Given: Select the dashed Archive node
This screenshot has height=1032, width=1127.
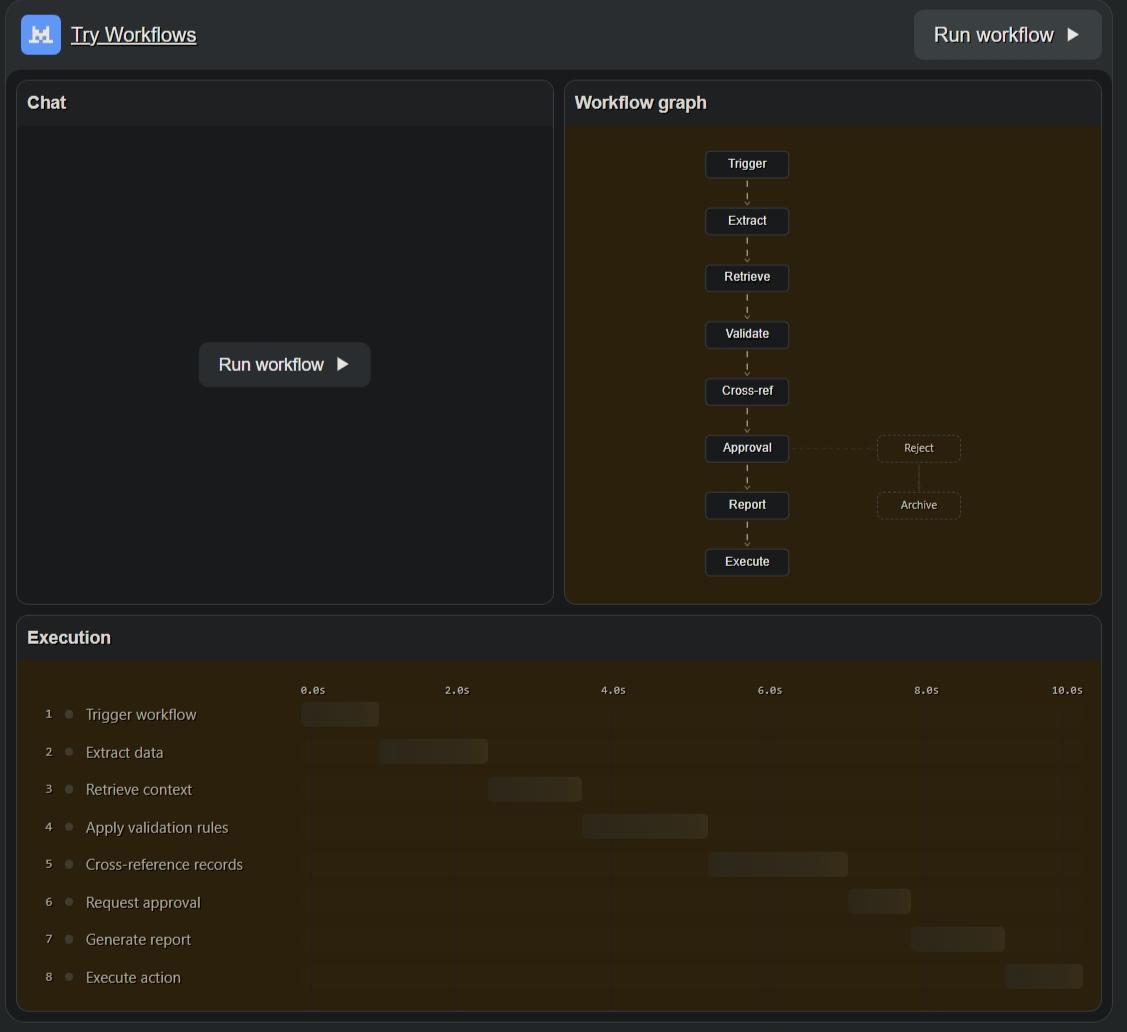Looking at the screenshot, I should tap(918, 505).
